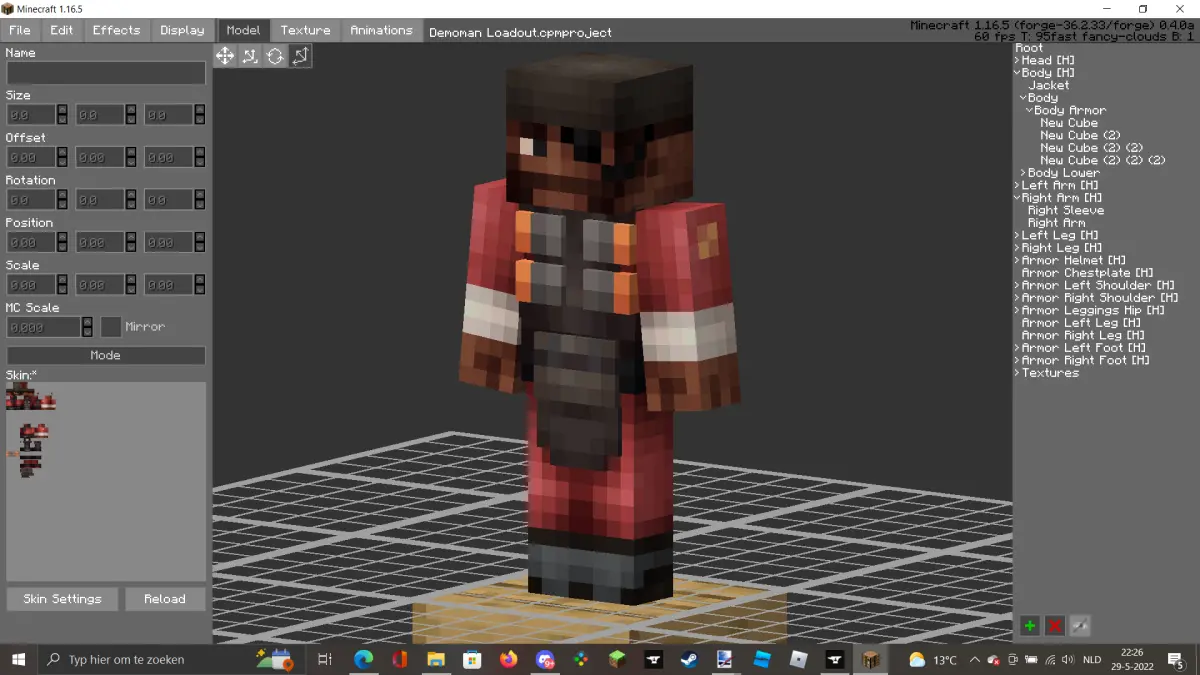The image size is (1200, 675).
Task: Click the first Size value stepper arrows
Action: click(62, 115)
